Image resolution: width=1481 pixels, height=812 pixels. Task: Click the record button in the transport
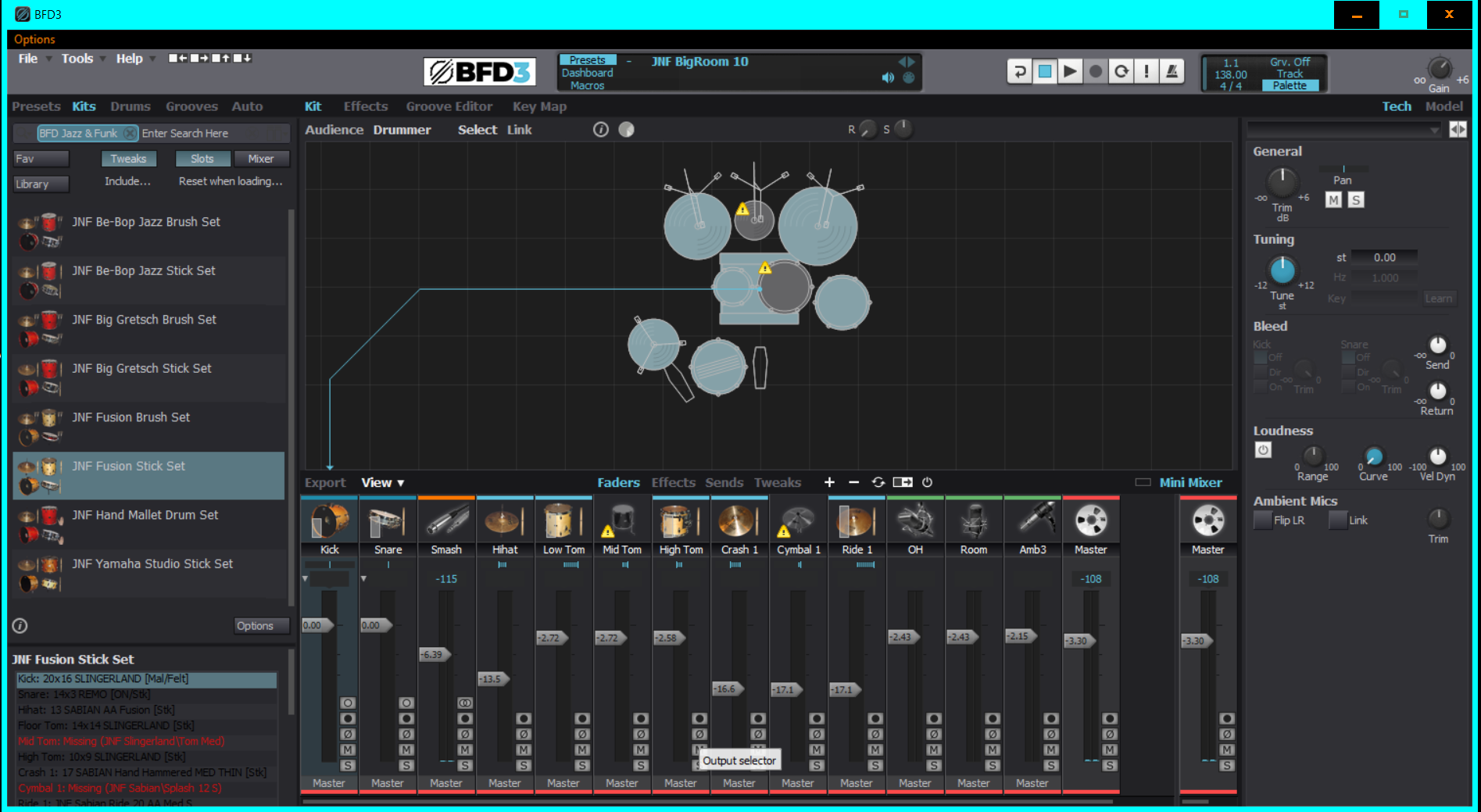click(1096, 72)
